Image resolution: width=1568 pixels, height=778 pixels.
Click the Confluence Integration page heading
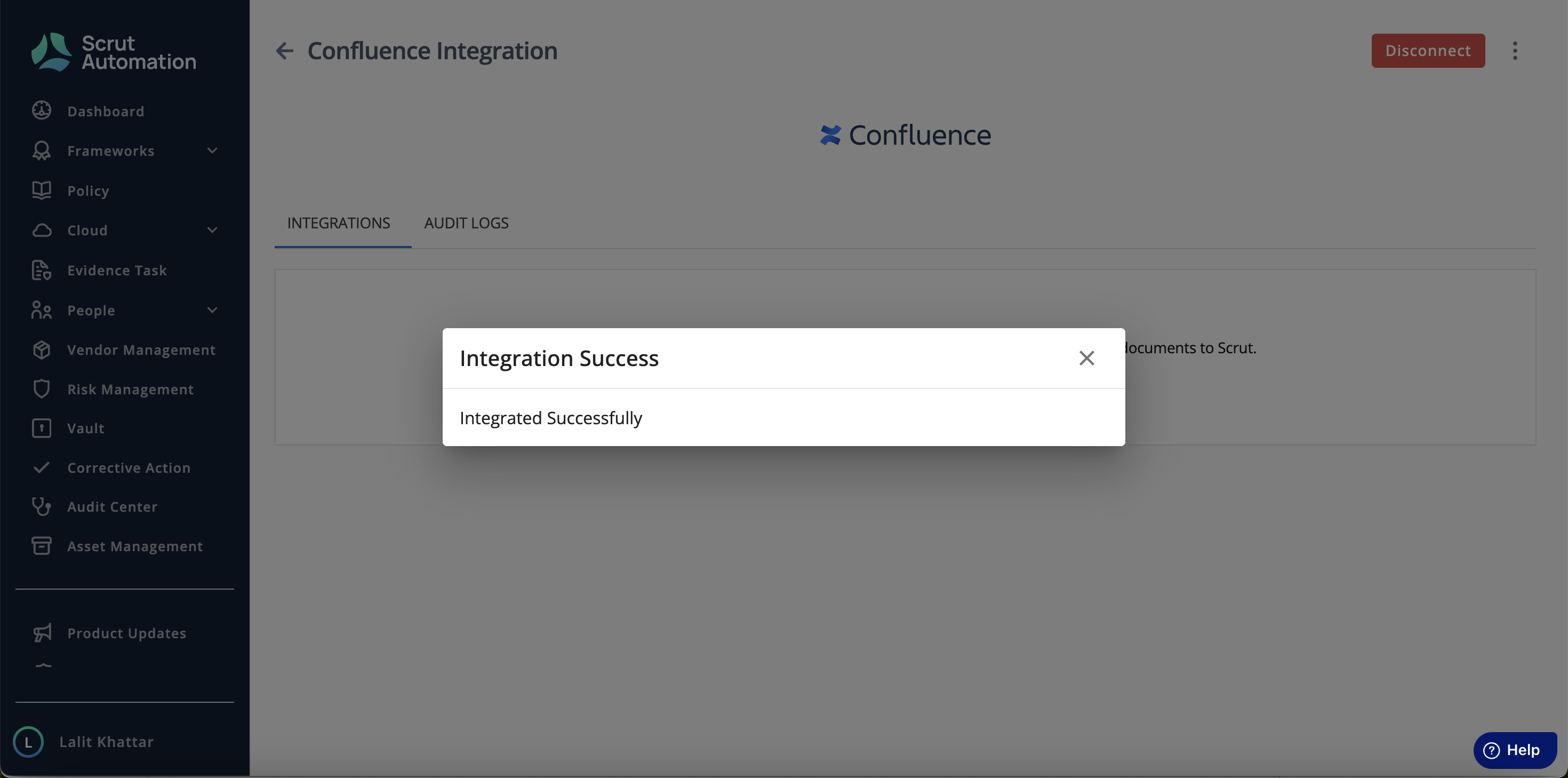432,51
